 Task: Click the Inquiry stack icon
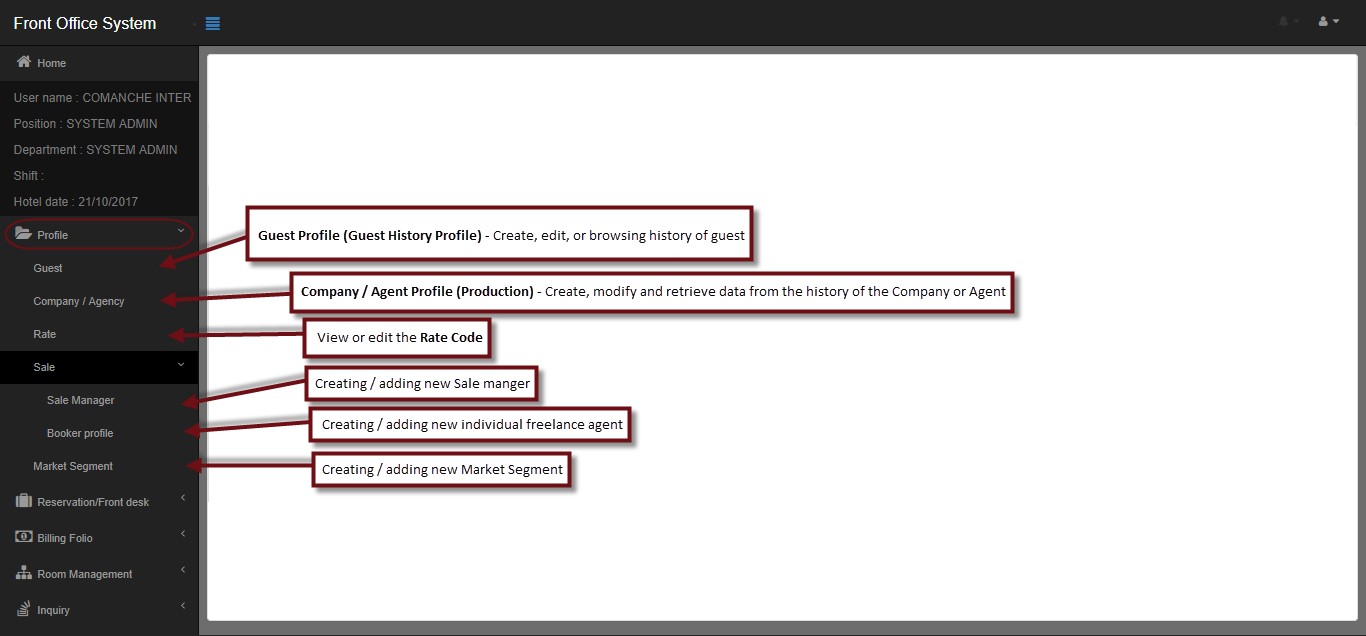point(24,609)
